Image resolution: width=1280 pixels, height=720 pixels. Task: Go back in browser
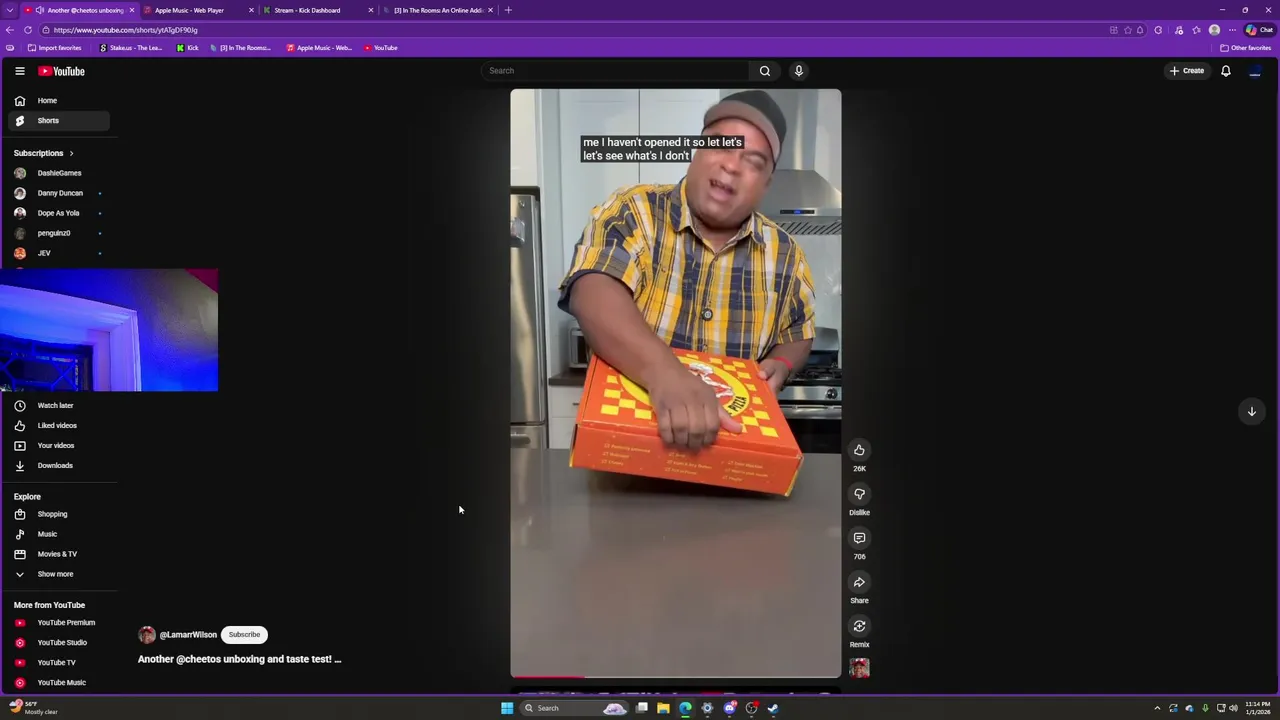click(x=9, y=30)
